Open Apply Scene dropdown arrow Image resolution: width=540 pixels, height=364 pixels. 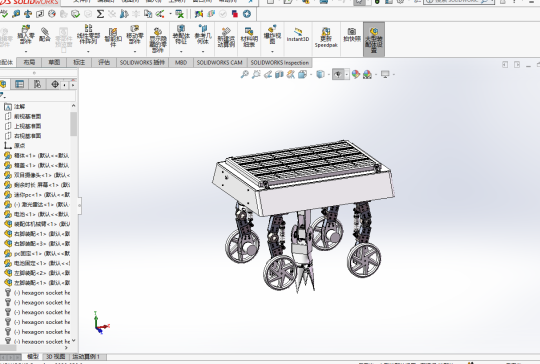point(375,74)
